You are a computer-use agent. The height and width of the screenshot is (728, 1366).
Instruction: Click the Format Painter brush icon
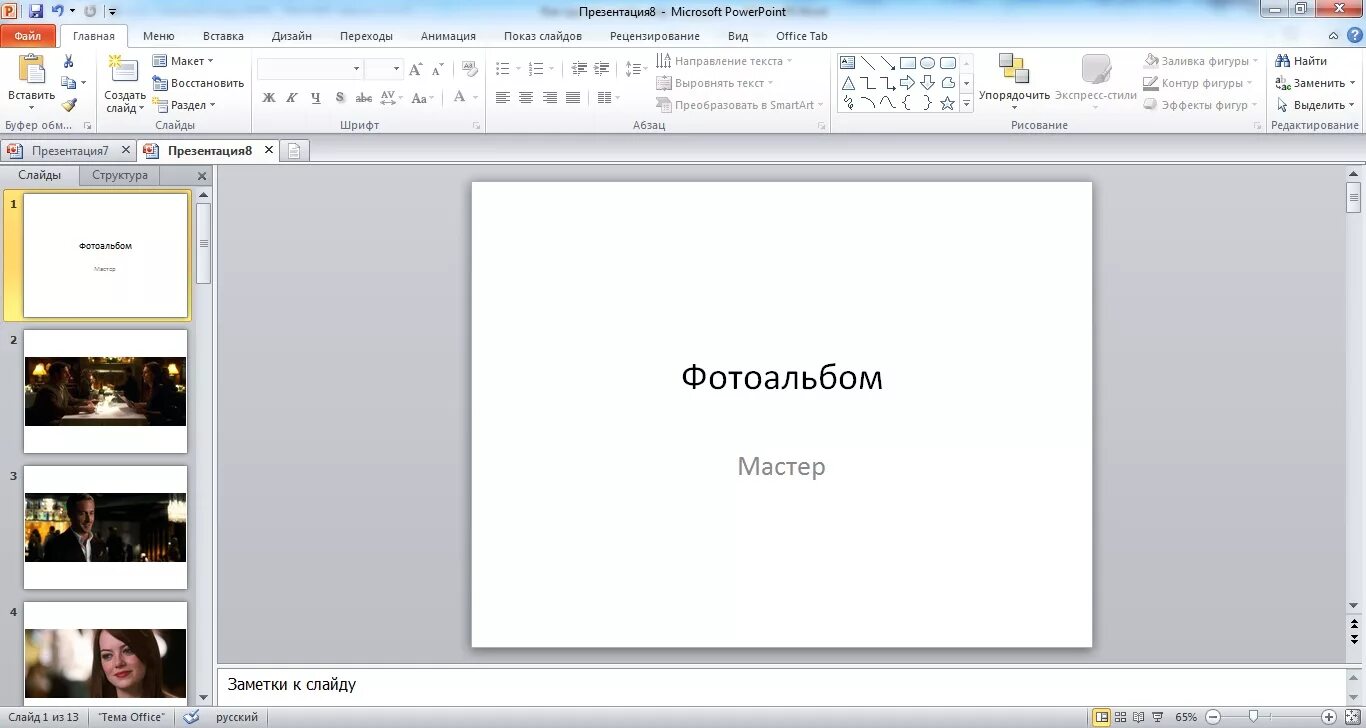[x=69, y=105]
